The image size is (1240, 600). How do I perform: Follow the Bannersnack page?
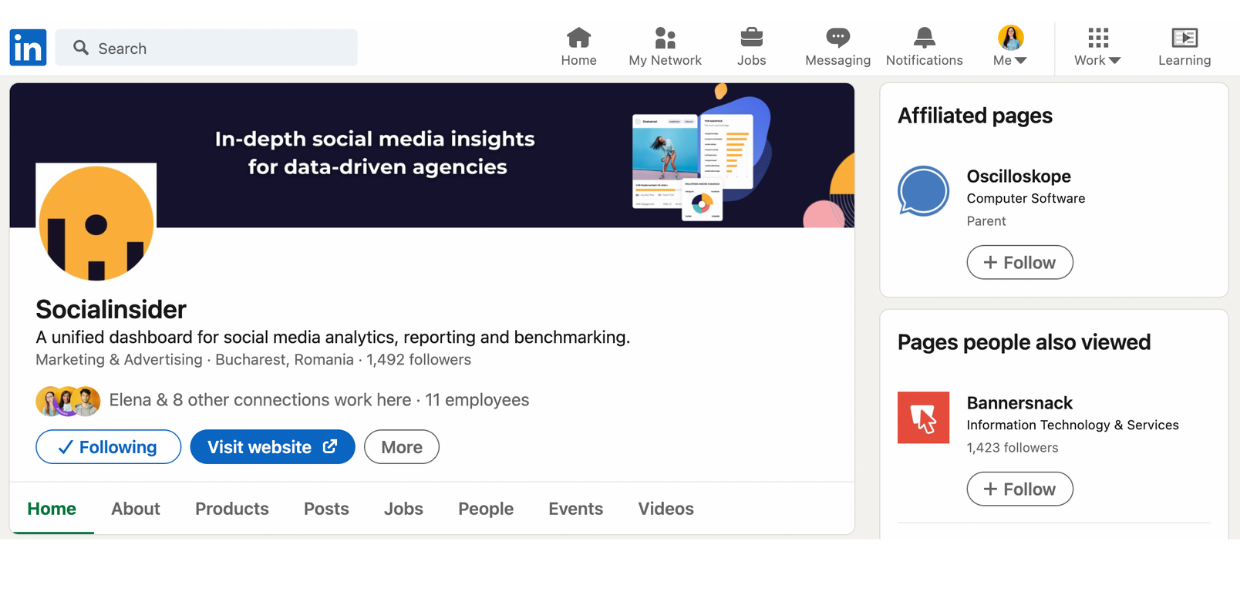[x=1019, y=489]
